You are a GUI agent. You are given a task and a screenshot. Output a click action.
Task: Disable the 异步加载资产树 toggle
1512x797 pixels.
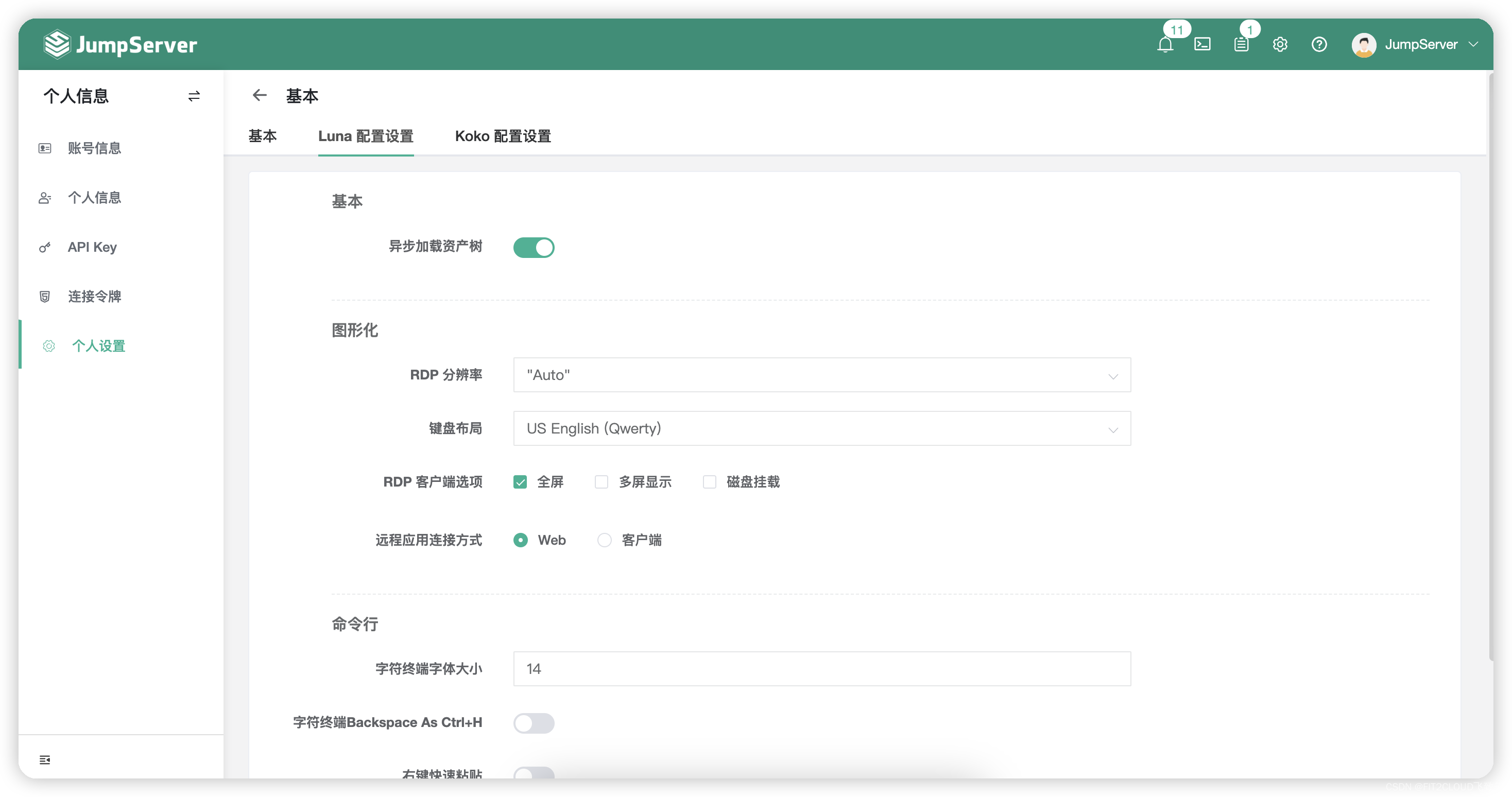coord(534,247)
